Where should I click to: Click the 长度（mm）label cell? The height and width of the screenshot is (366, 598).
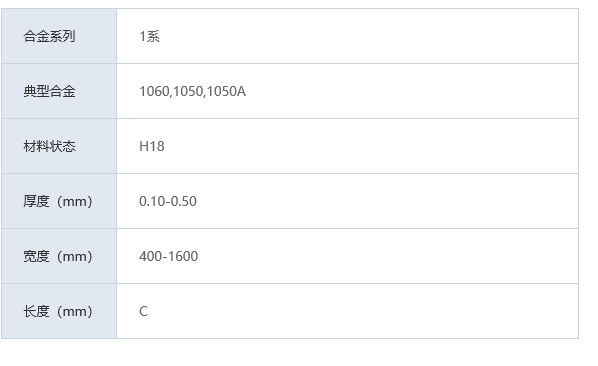[x=59, y=311]
